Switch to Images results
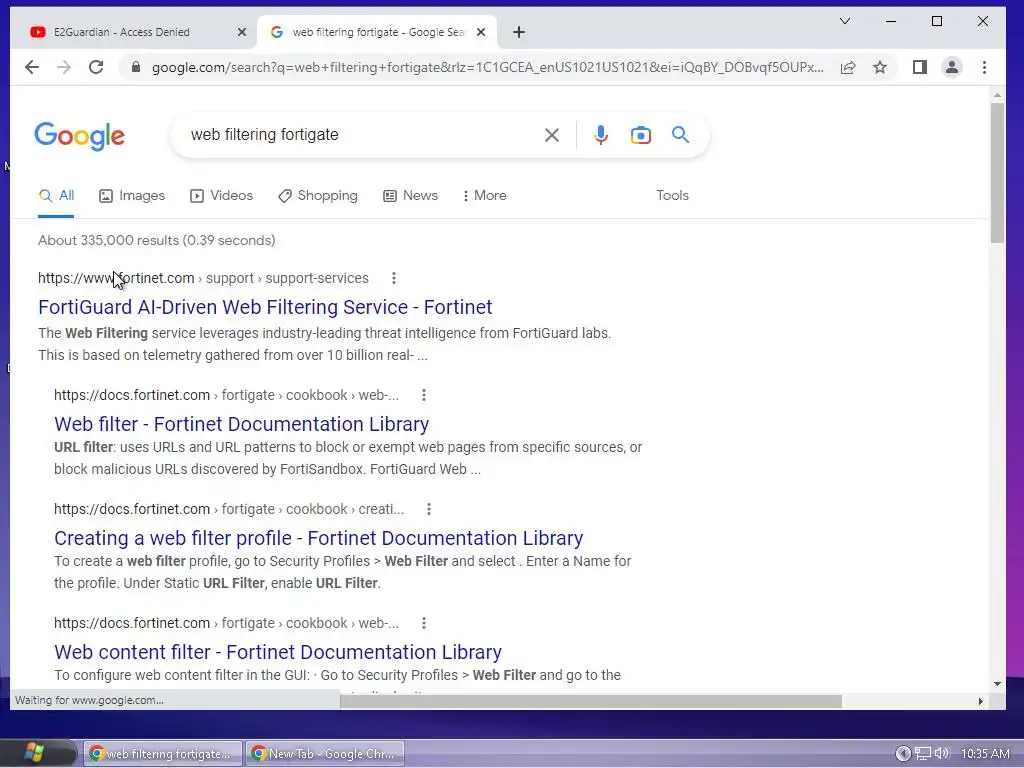Image resolution: width=1024 pixels, height=768 pixels. tap(132, 195)
